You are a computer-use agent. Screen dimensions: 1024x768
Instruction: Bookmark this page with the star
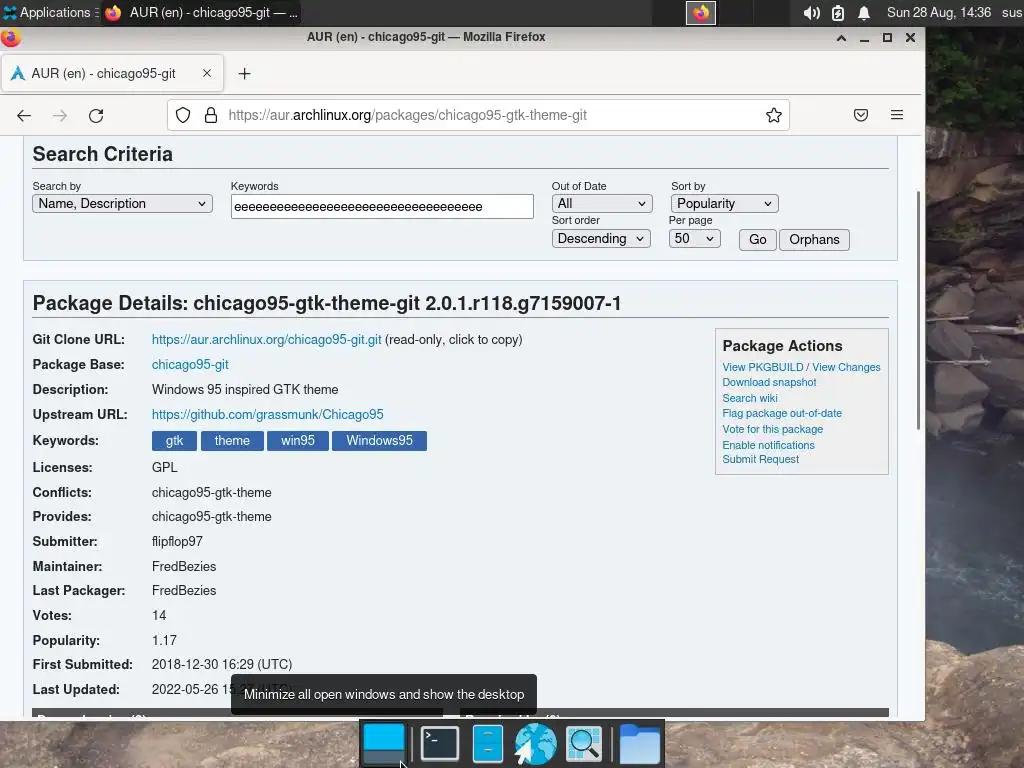coord(774,116)
